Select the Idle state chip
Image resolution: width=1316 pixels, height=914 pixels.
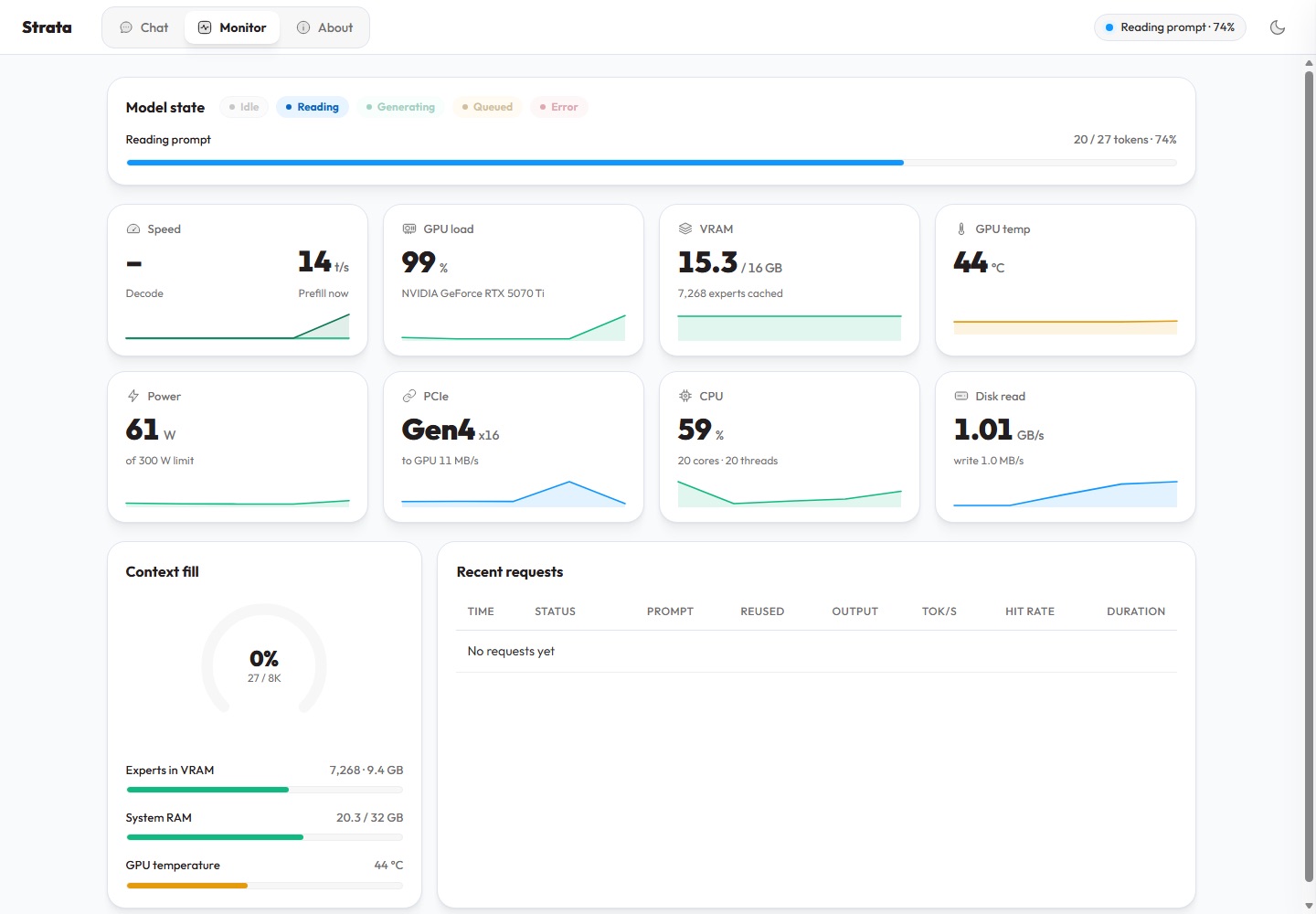[244, 107]
